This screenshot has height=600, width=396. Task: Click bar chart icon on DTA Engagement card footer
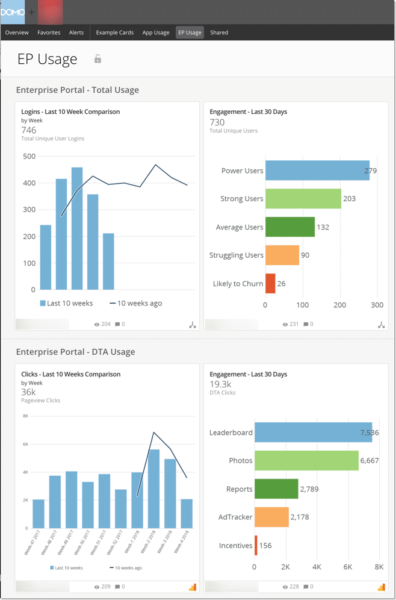381,587
